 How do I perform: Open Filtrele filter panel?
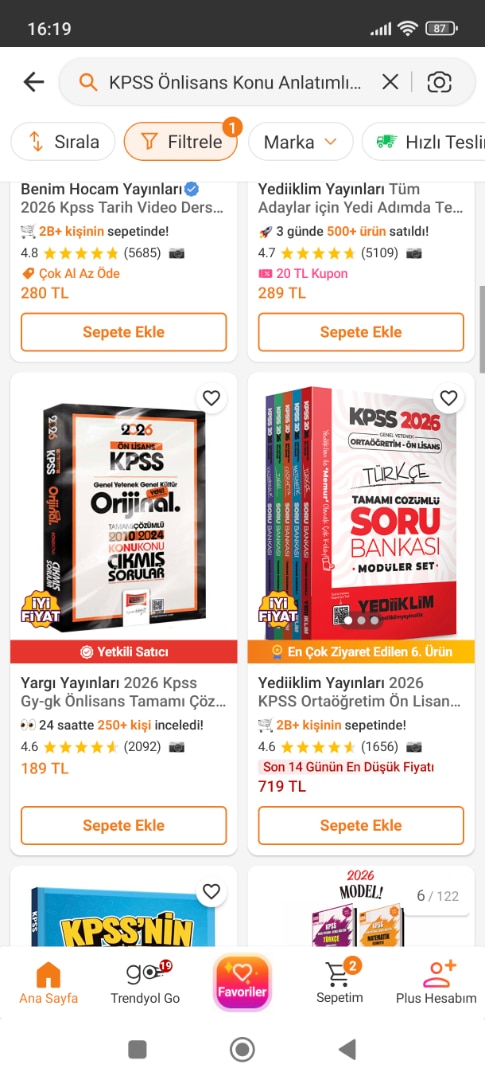[180, 142]
